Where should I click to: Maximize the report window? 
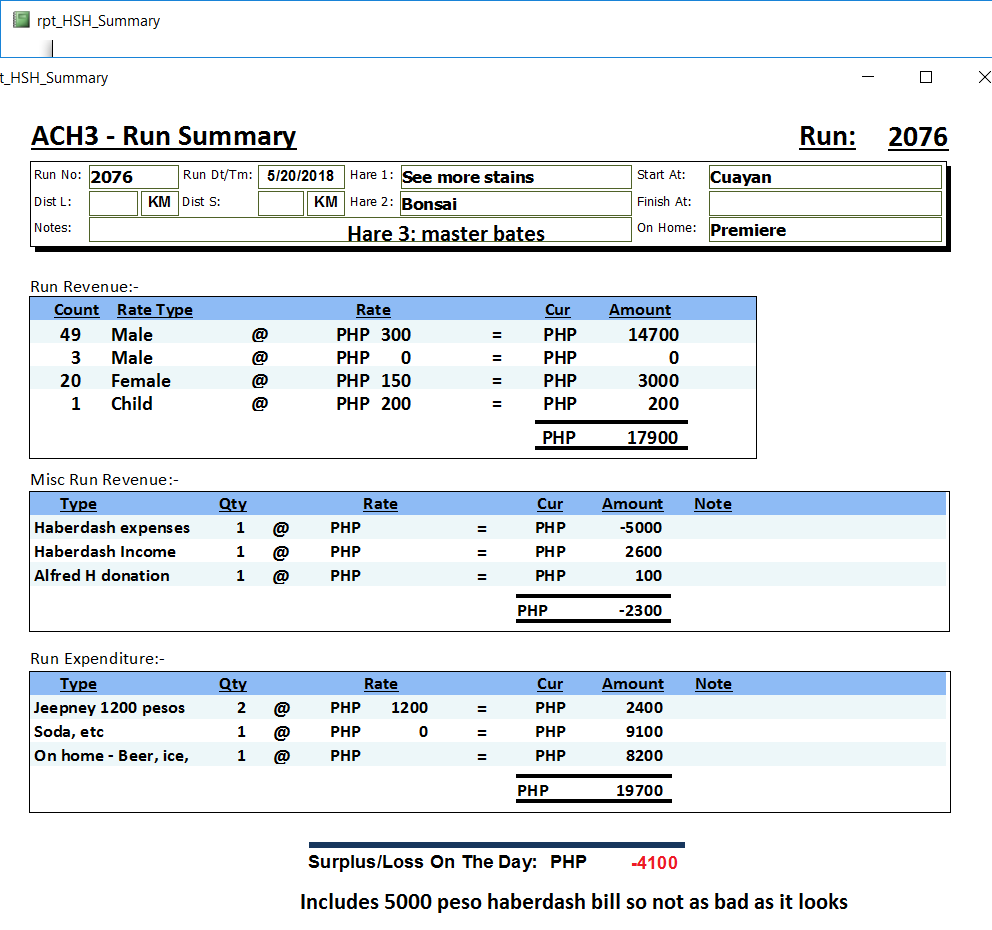(x=925, y=77)
